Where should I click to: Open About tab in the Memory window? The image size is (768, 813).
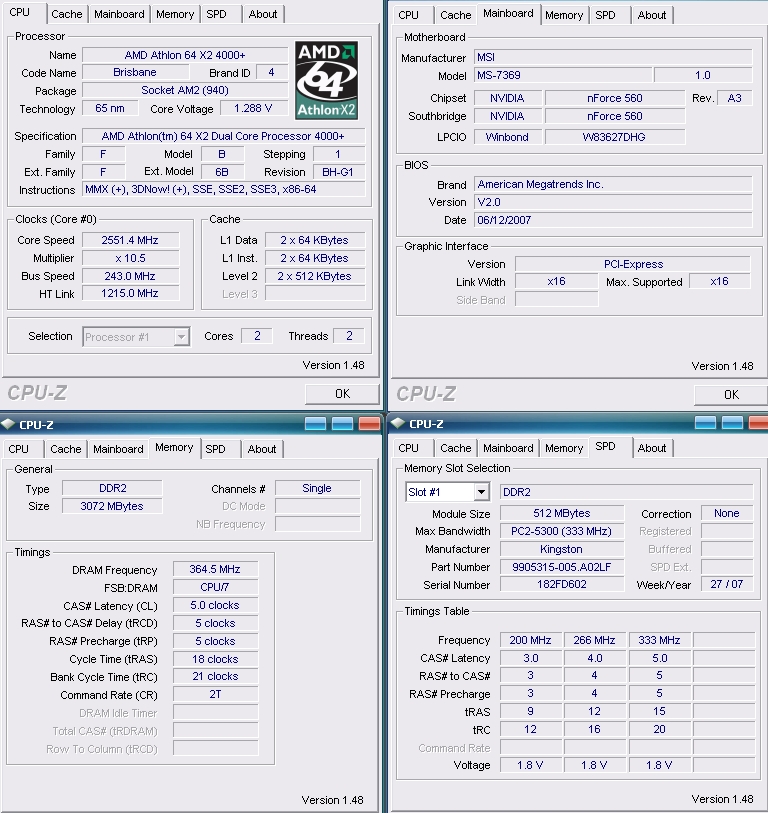click(262, 449)
